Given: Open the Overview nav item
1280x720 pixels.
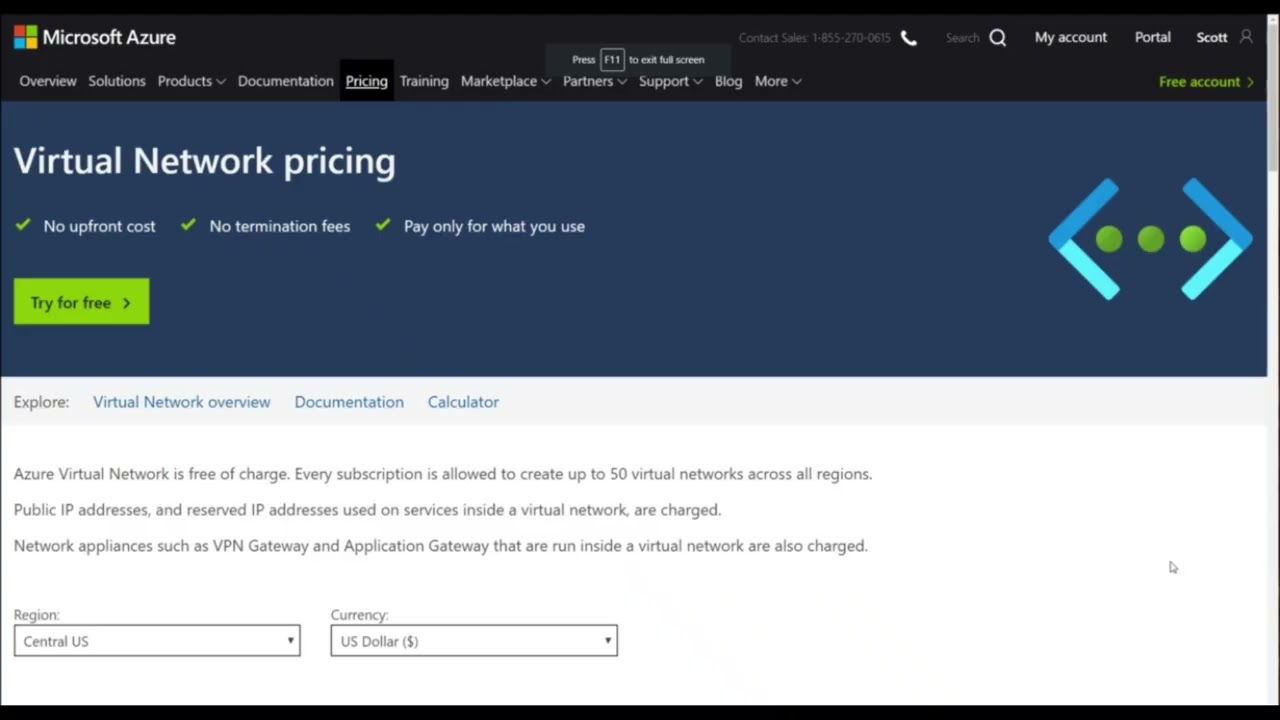Looking at the screenshot, I should pyautogui.click(x=48, y=81).
